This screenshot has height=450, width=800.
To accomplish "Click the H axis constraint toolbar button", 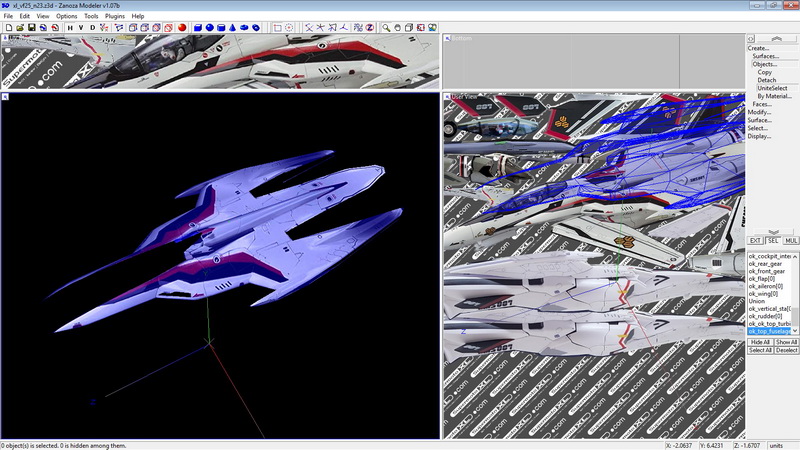I will coord(70,28).
